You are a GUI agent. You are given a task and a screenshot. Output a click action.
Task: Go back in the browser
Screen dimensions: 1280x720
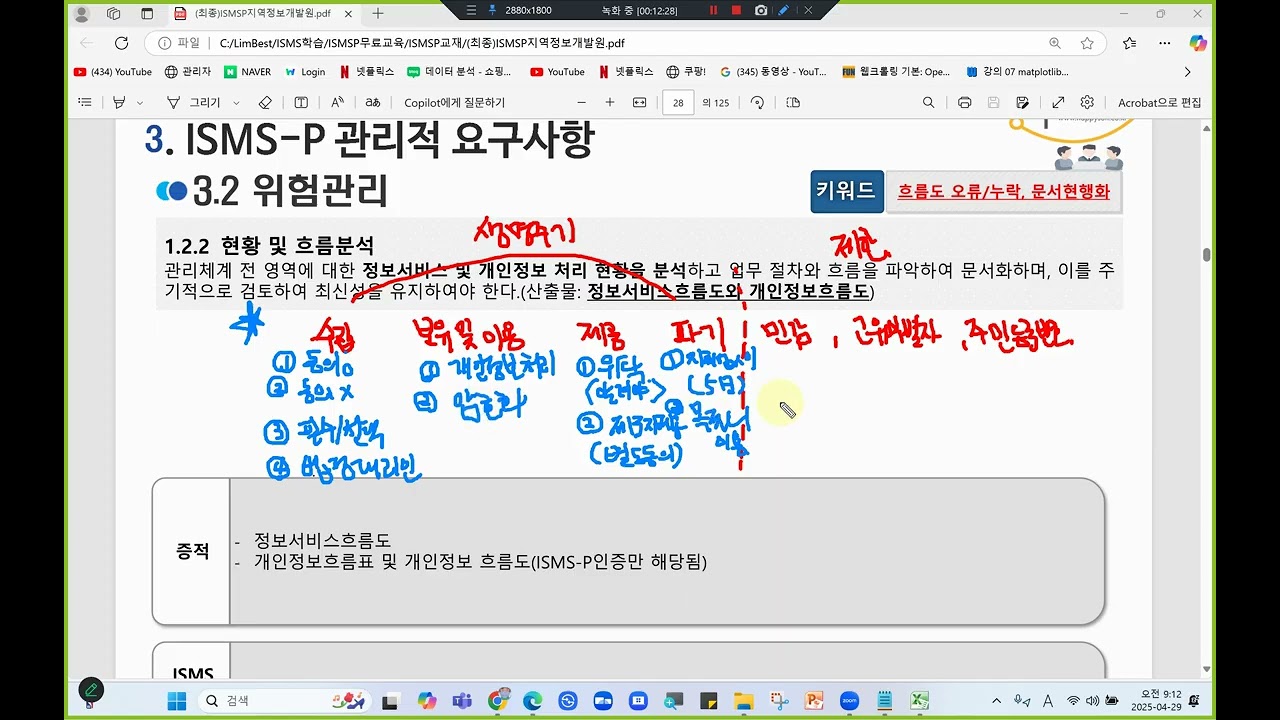(x=86, y=43)
